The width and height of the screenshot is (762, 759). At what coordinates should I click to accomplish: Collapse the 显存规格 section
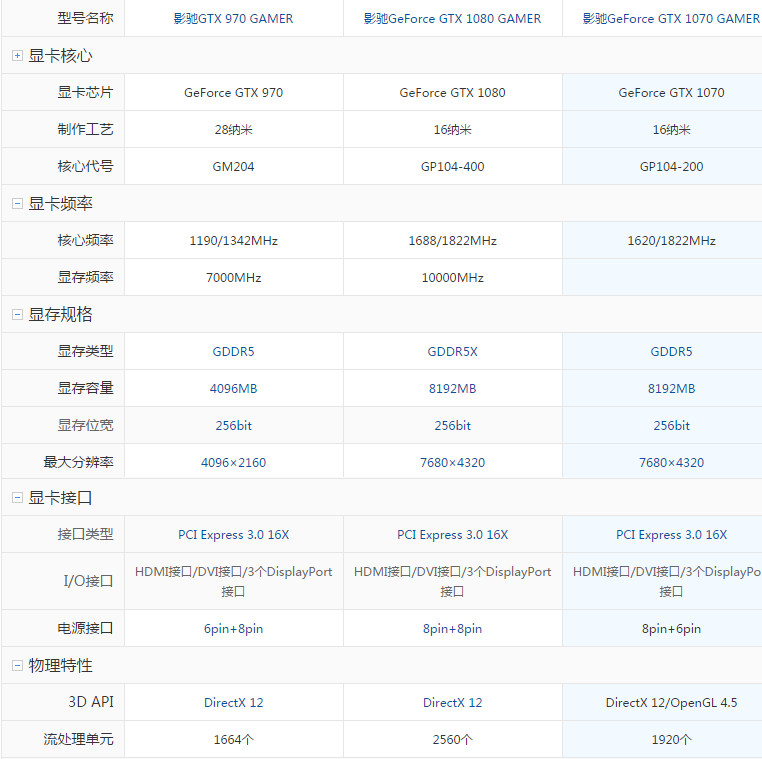point(17,314)
